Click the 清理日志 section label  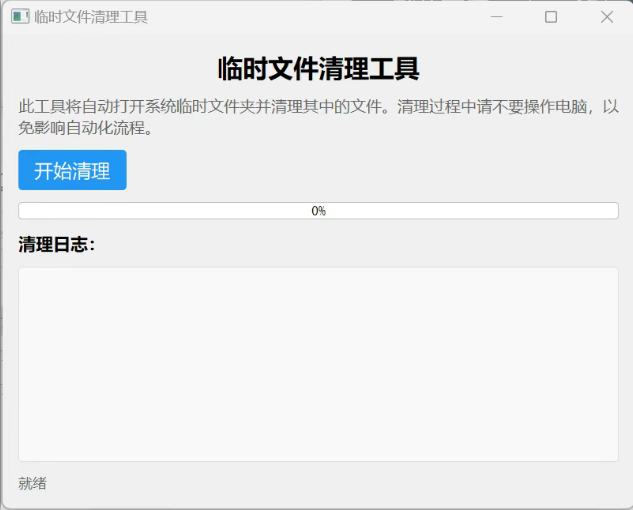pyautogui.click(x=57, y=245)
